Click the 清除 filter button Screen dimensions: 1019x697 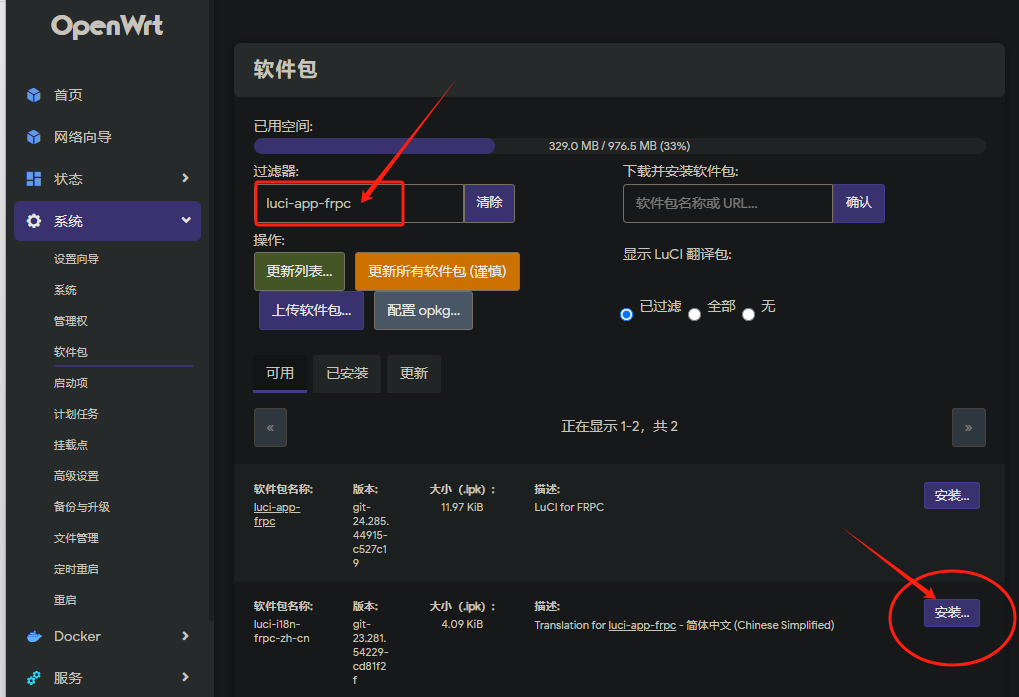click(x=489, y=203)
